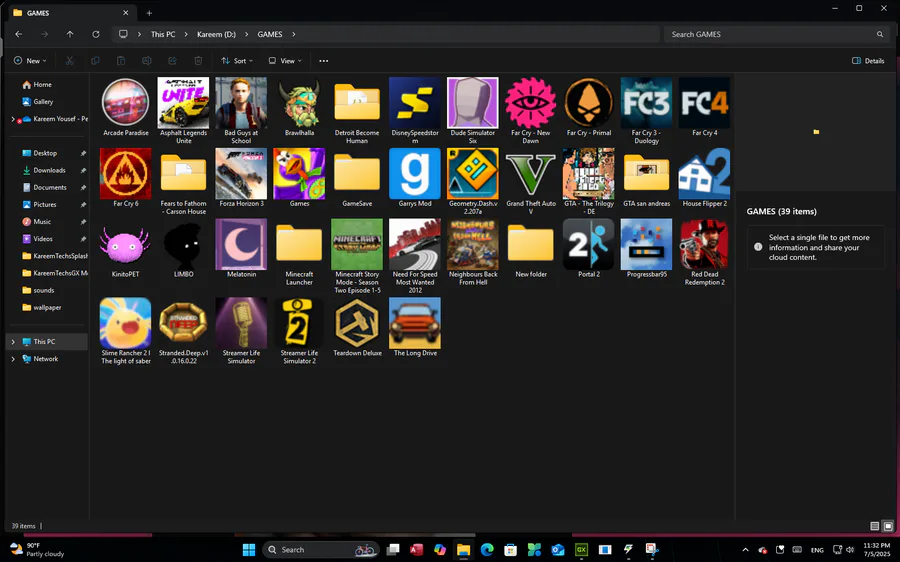Refresh the GAMES folder
900x562 pixels.
(95, 34)
